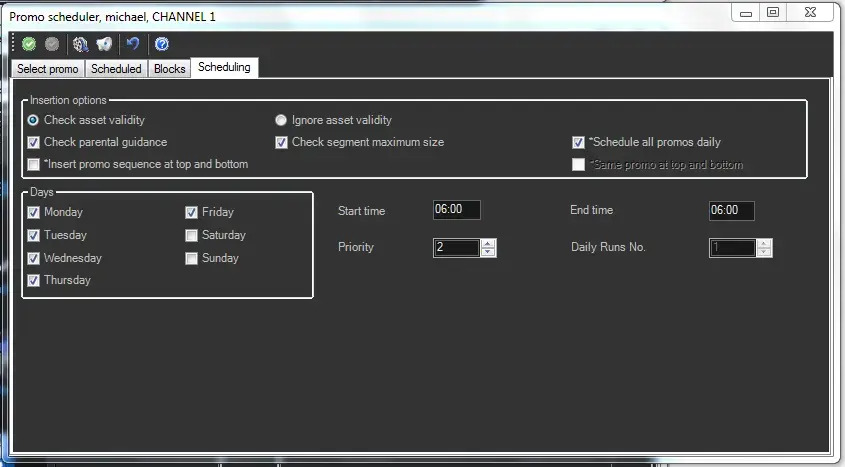Go to the Scheduled tab
The image size is (845, 467).
pos(116,69)
